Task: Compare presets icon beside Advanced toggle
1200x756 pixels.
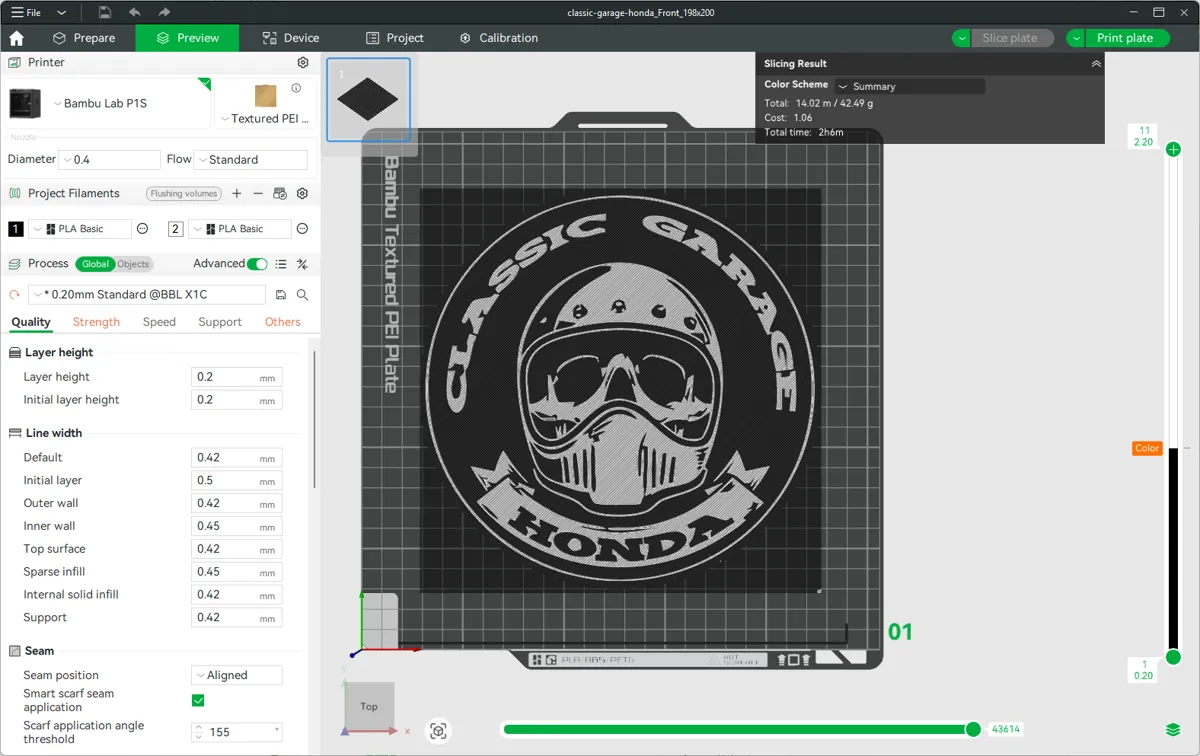Action: pyautogui.click(x=302, y=264)
